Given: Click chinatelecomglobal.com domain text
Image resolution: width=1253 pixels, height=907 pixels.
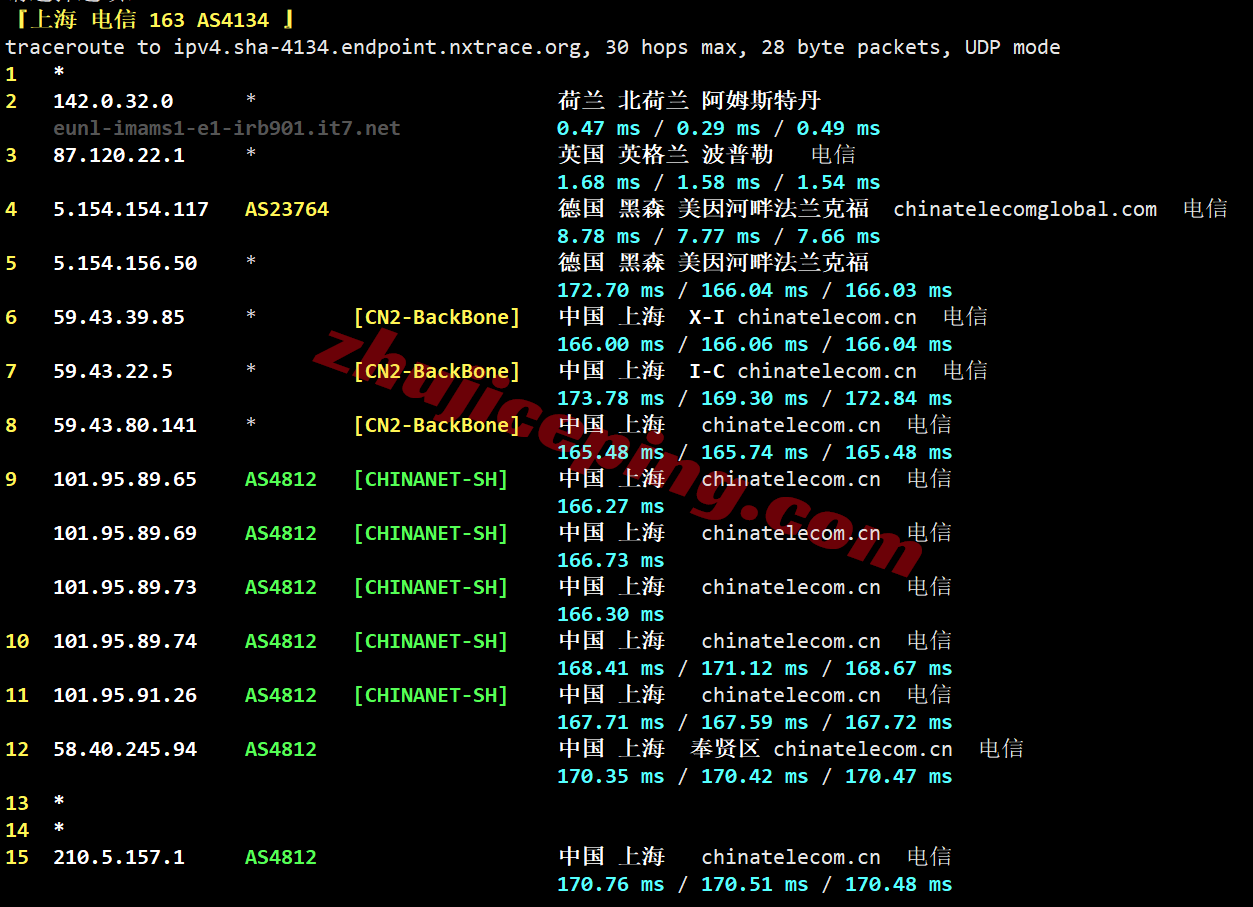Looking at the screenshot, I should 1025,209.
